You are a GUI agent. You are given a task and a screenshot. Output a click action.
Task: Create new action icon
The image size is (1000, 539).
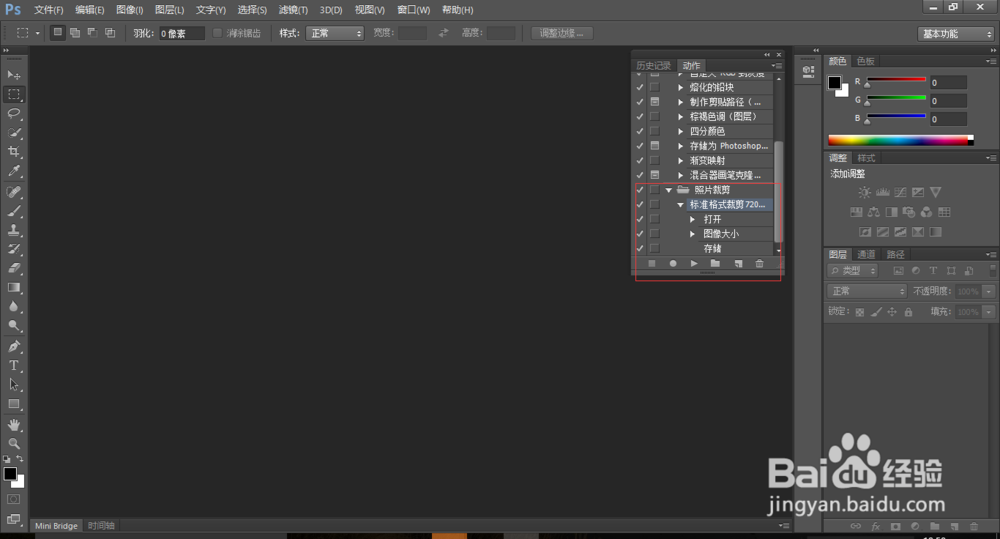point(738,263)
